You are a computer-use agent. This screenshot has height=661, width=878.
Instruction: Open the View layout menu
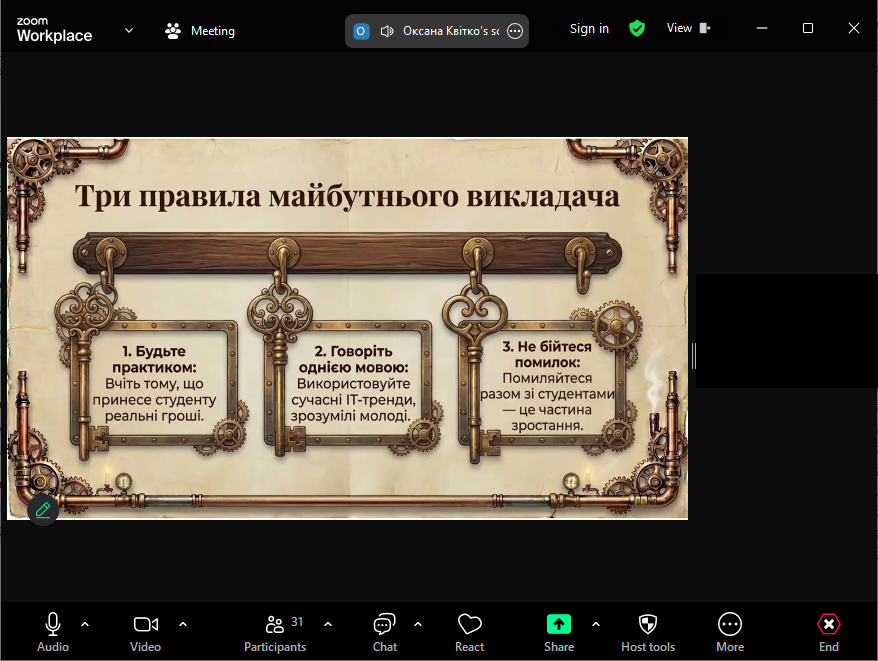point(688,29)
